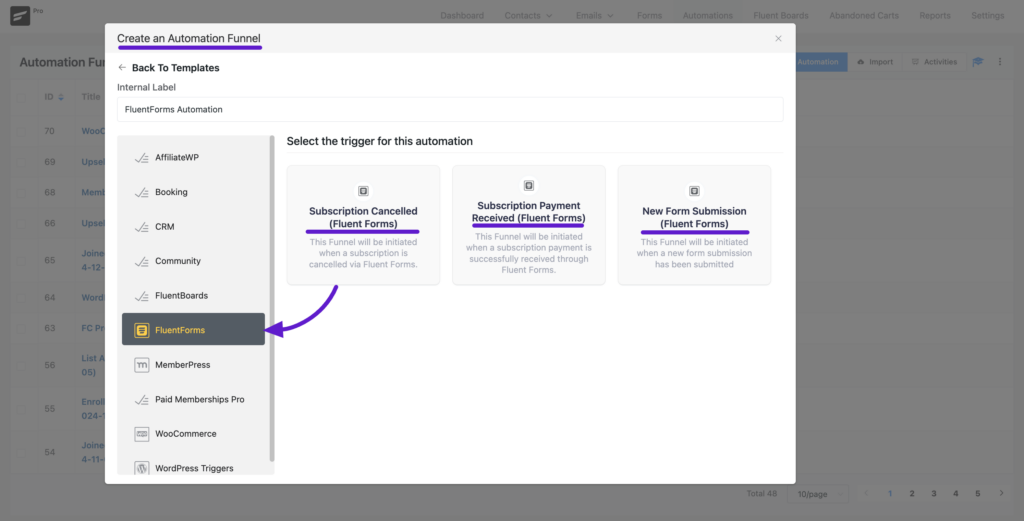Click the FluentBoards category icon
1024x521 pixels.
click(141, 296)
